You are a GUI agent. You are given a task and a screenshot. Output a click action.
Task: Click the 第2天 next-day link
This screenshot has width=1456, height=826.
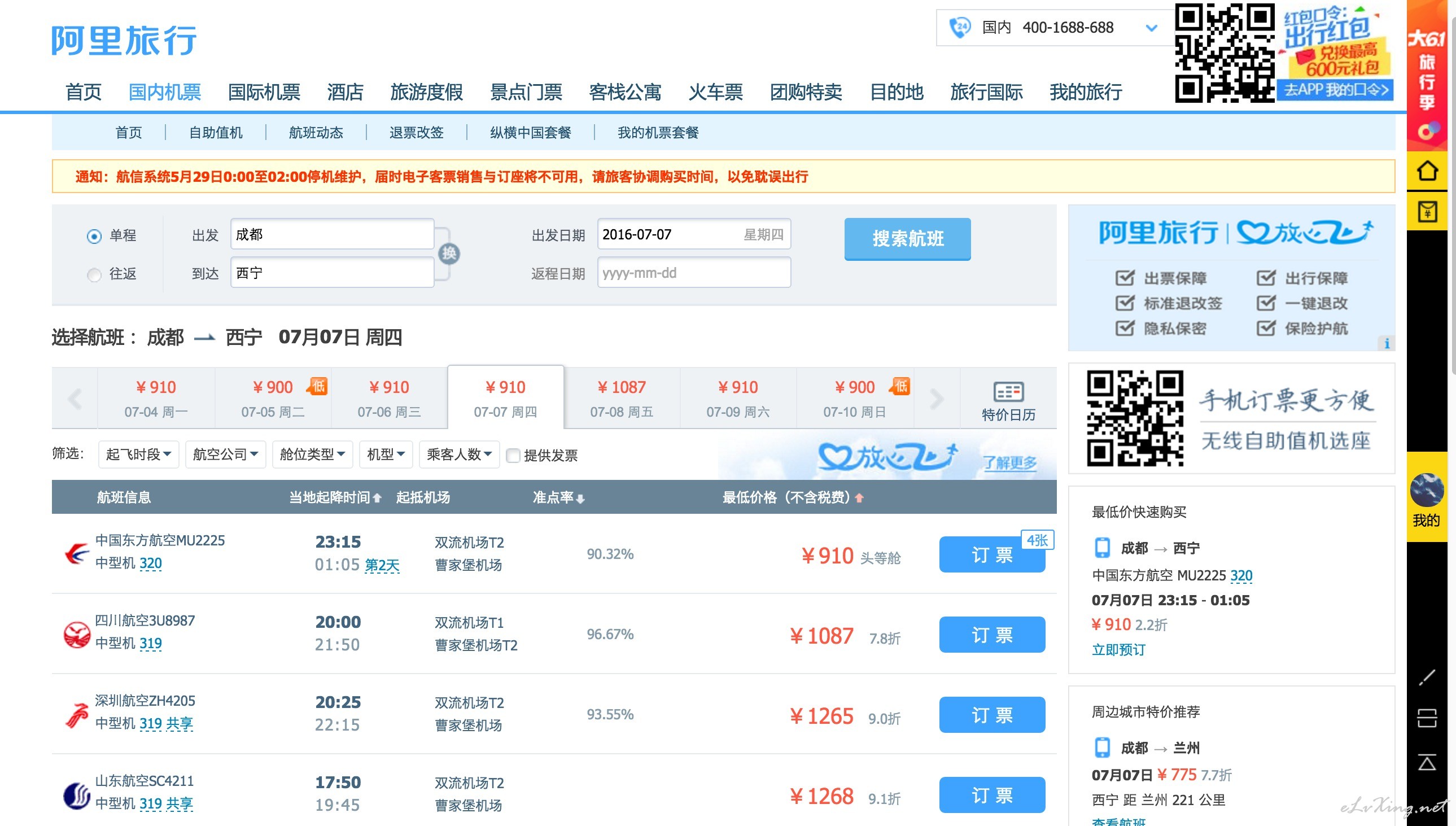(382, 565)
